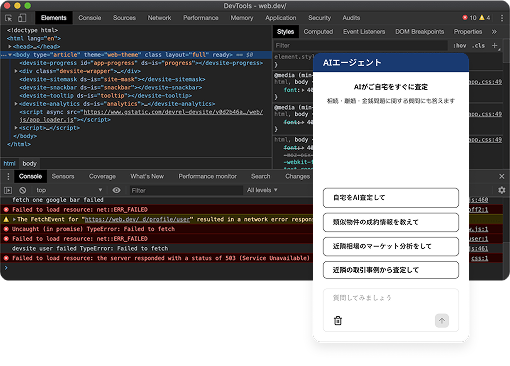Screen dimensions: 510x366
Task: Open the DevTools three-dot customize menu
Action: coord(502,18)
